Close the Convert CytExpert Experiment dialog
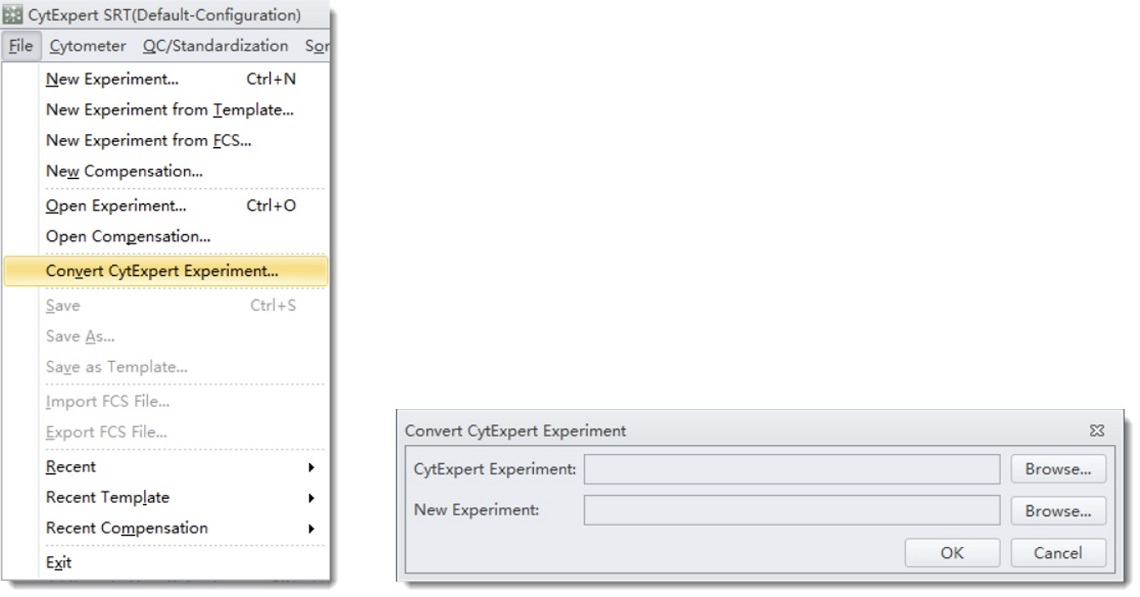 (1097, 430)
